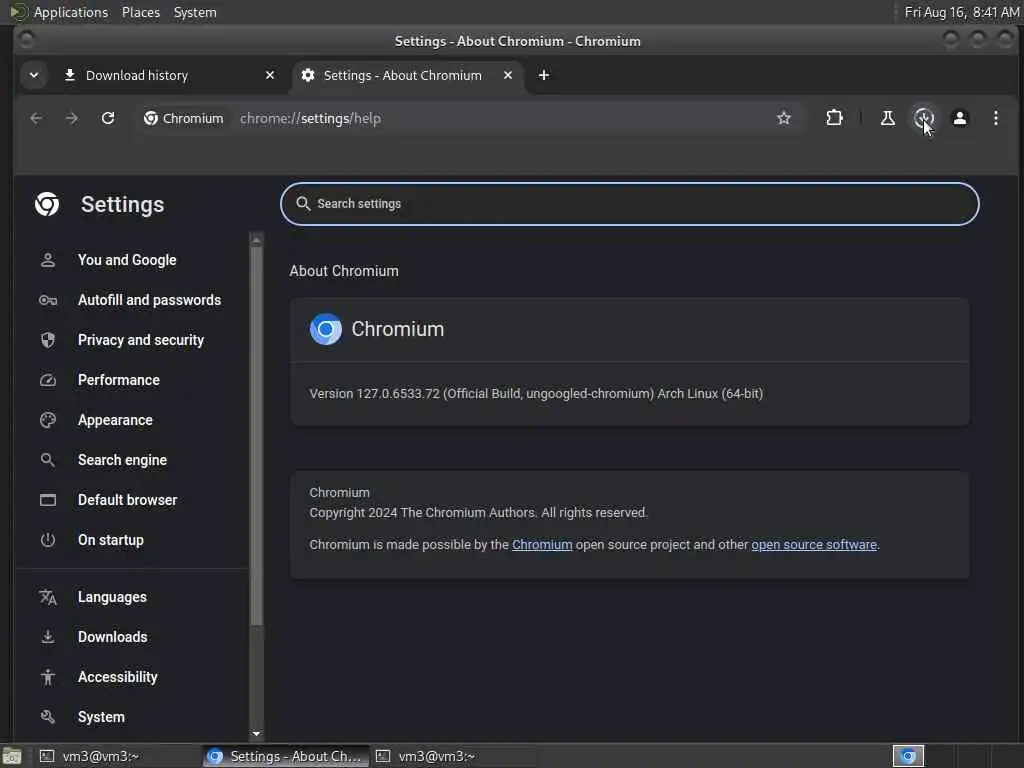Image resolution: width=1024 pixels, height=768 pixels.
Task: Click the magnifier icon beside Search engine
Action: click(x=48, y=460)
